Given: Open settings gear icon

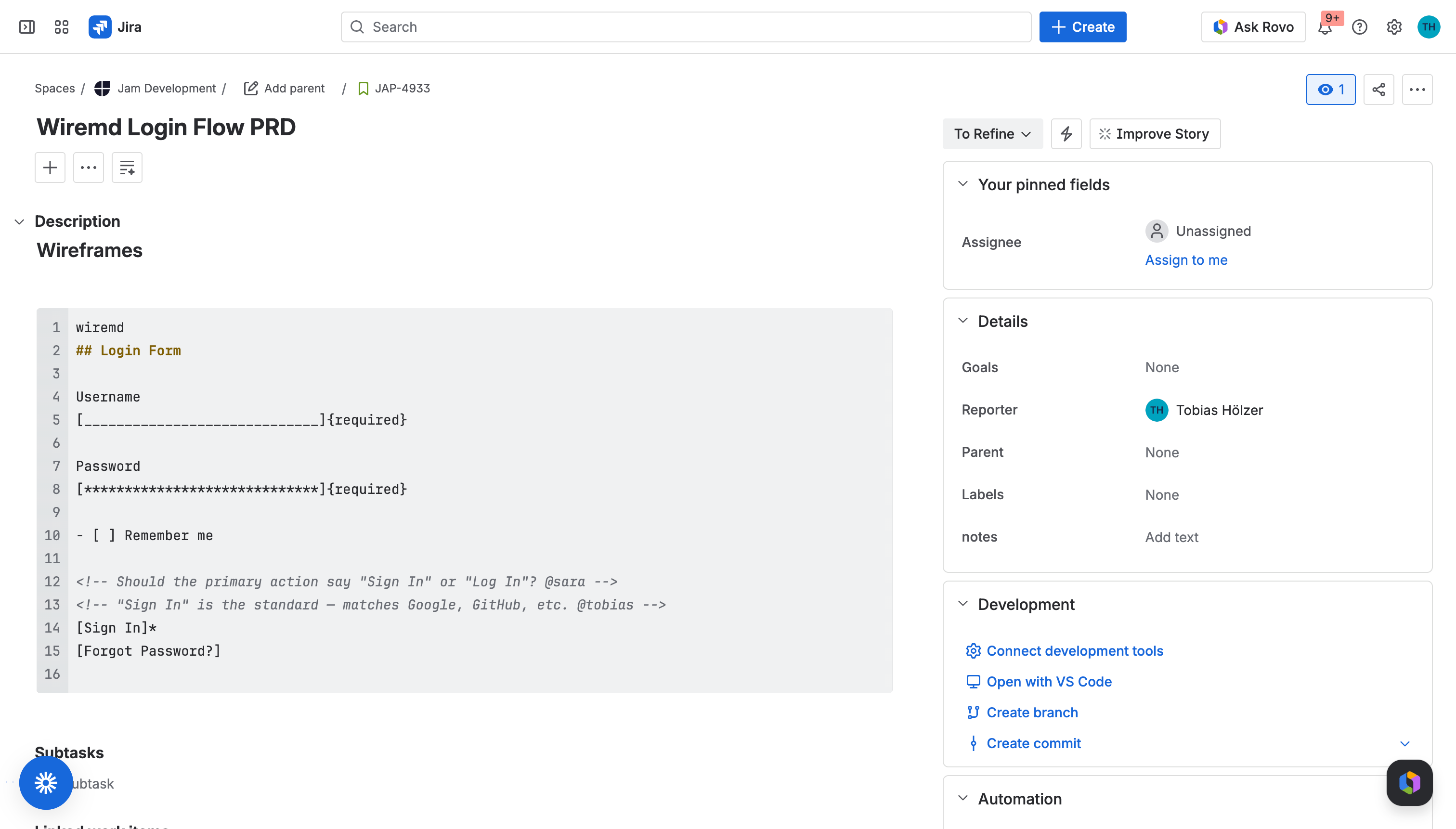Looking at the screenshot, I should point(1394,27).
